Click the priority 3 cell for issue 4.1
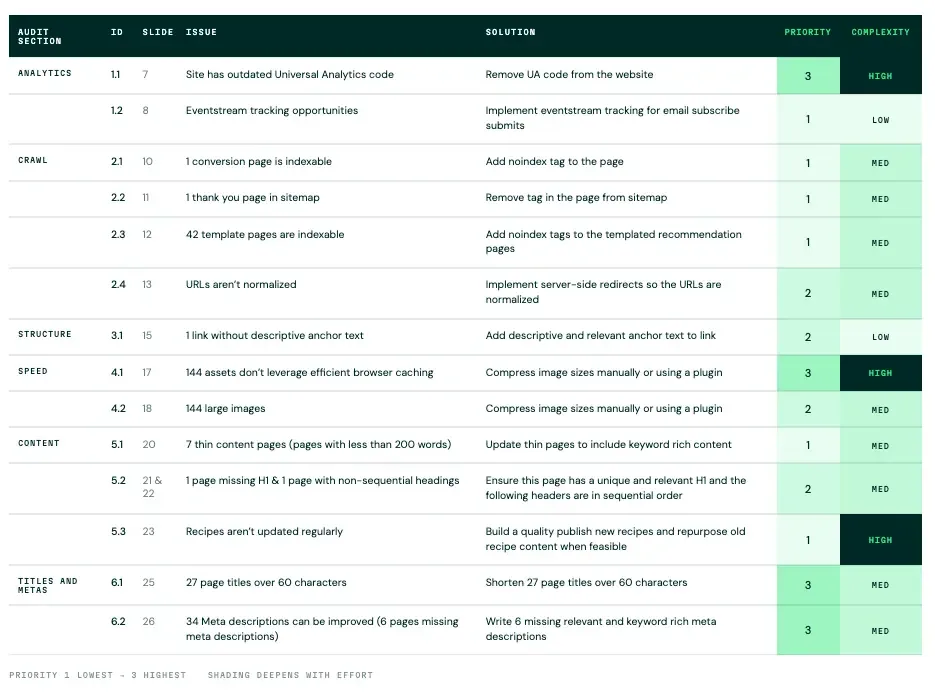The width and height of the screenshot is (935, 693). [x=808, y=373]
